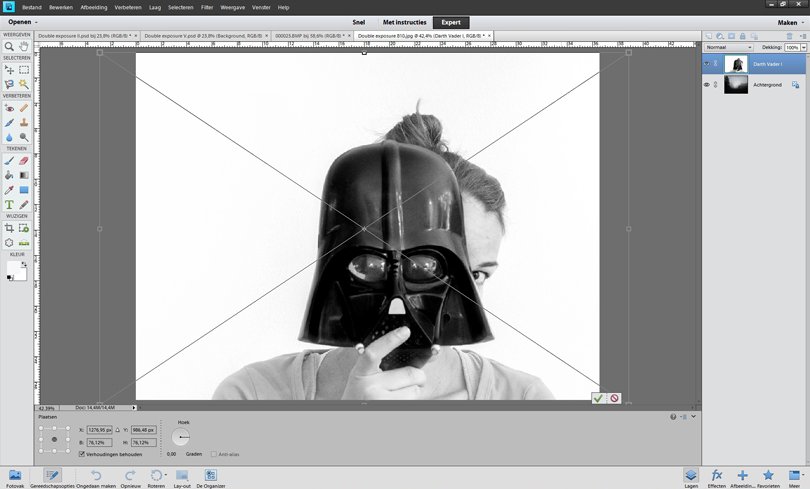Select the Eyedropper color picker tool
The height and width of the screenshot is (489, 810).
click(x=9, y=190)
